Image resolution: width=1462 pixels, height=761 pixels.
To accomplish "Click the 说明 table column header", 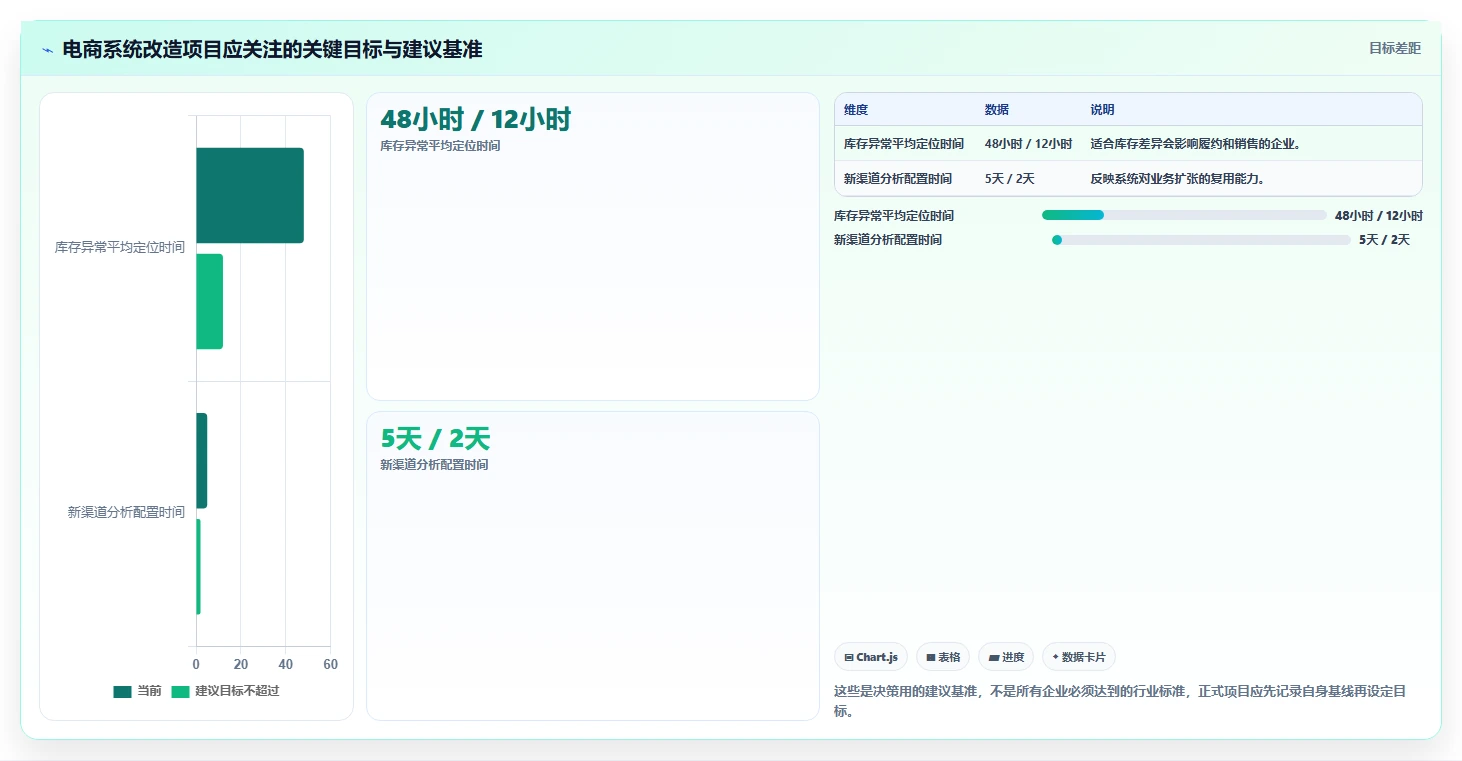I will 1102,110.
